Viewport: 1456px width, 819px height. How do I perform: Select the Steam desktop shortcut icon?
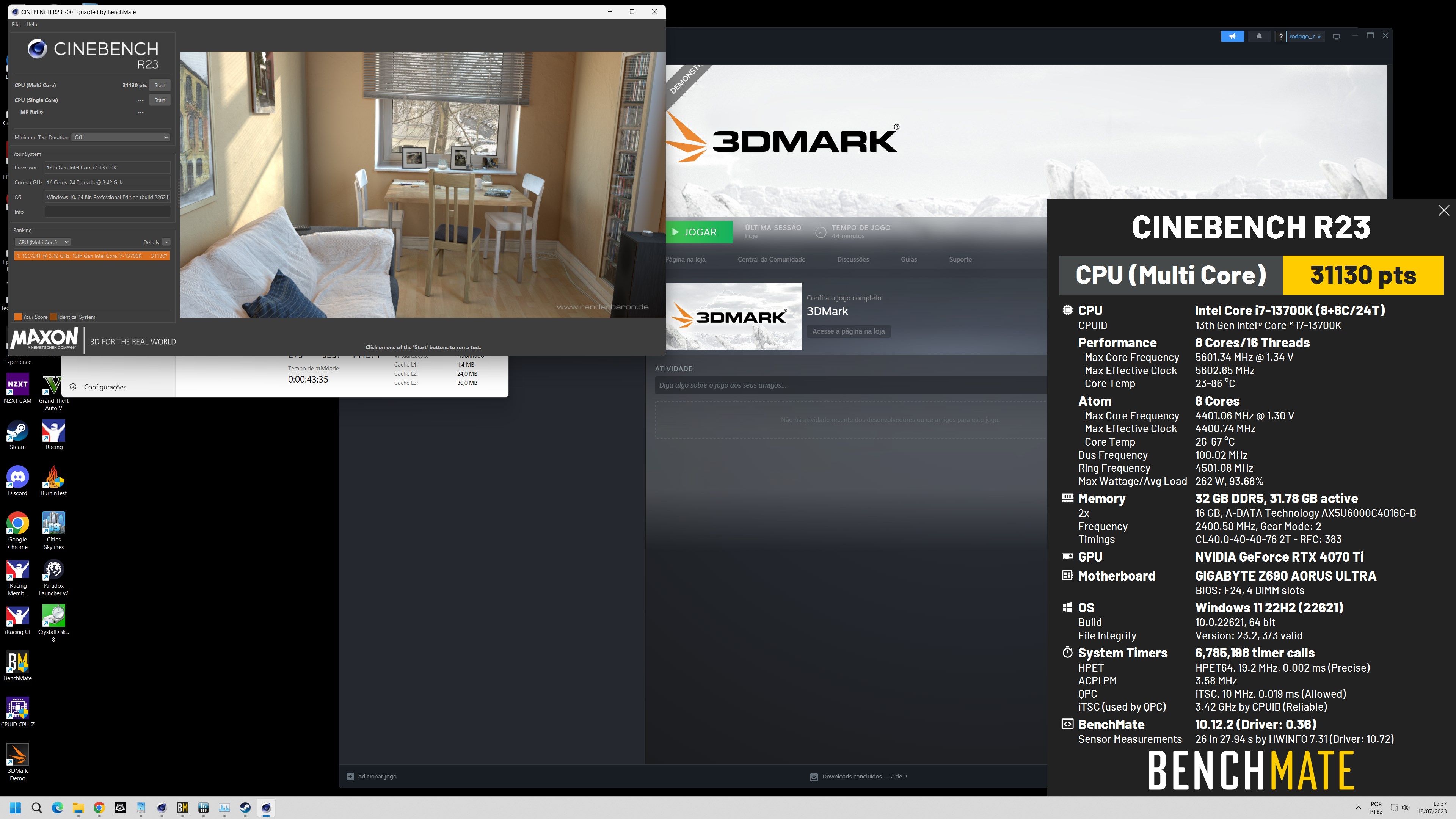(17, 435)
